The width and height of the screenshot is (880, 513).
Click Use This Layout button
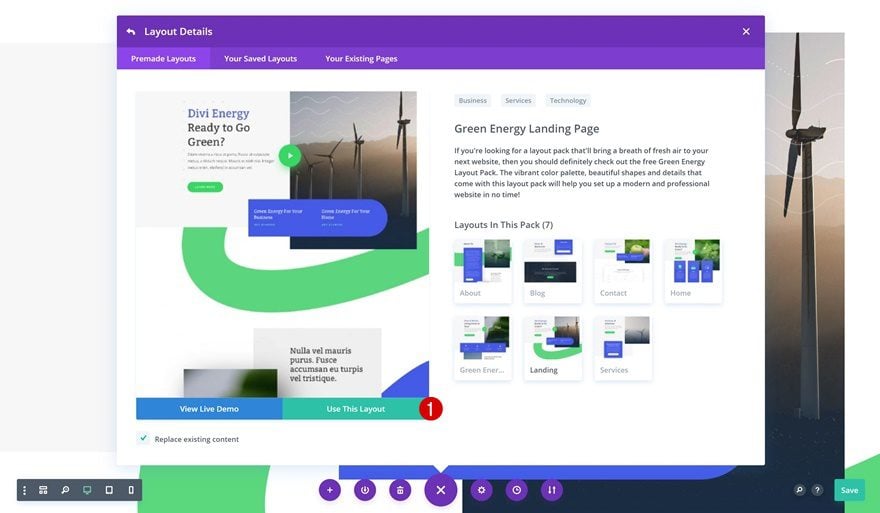(x=355, y=409)
